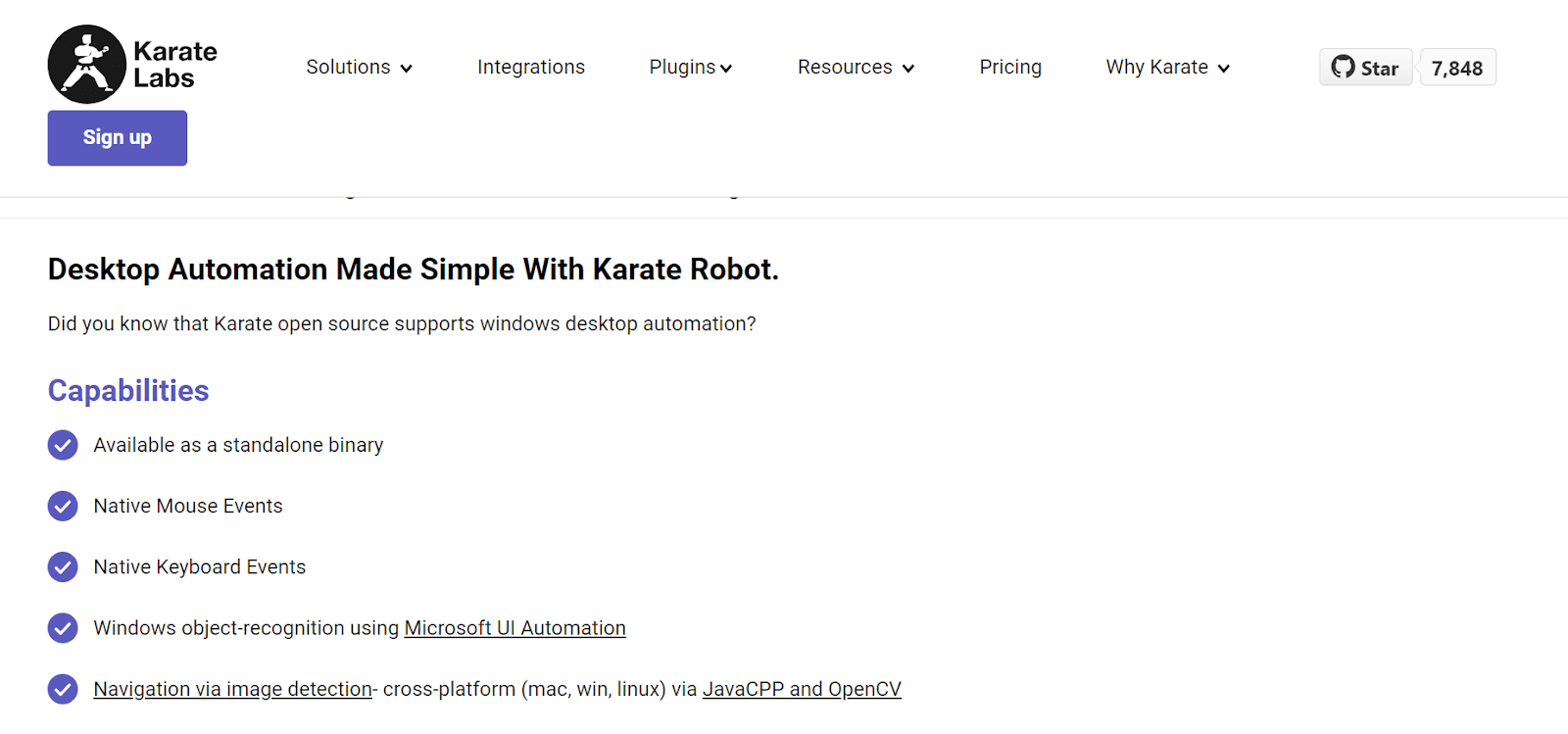Expand the Solutions dropdown chevron
1568x734 pixels.
[406, 69]
